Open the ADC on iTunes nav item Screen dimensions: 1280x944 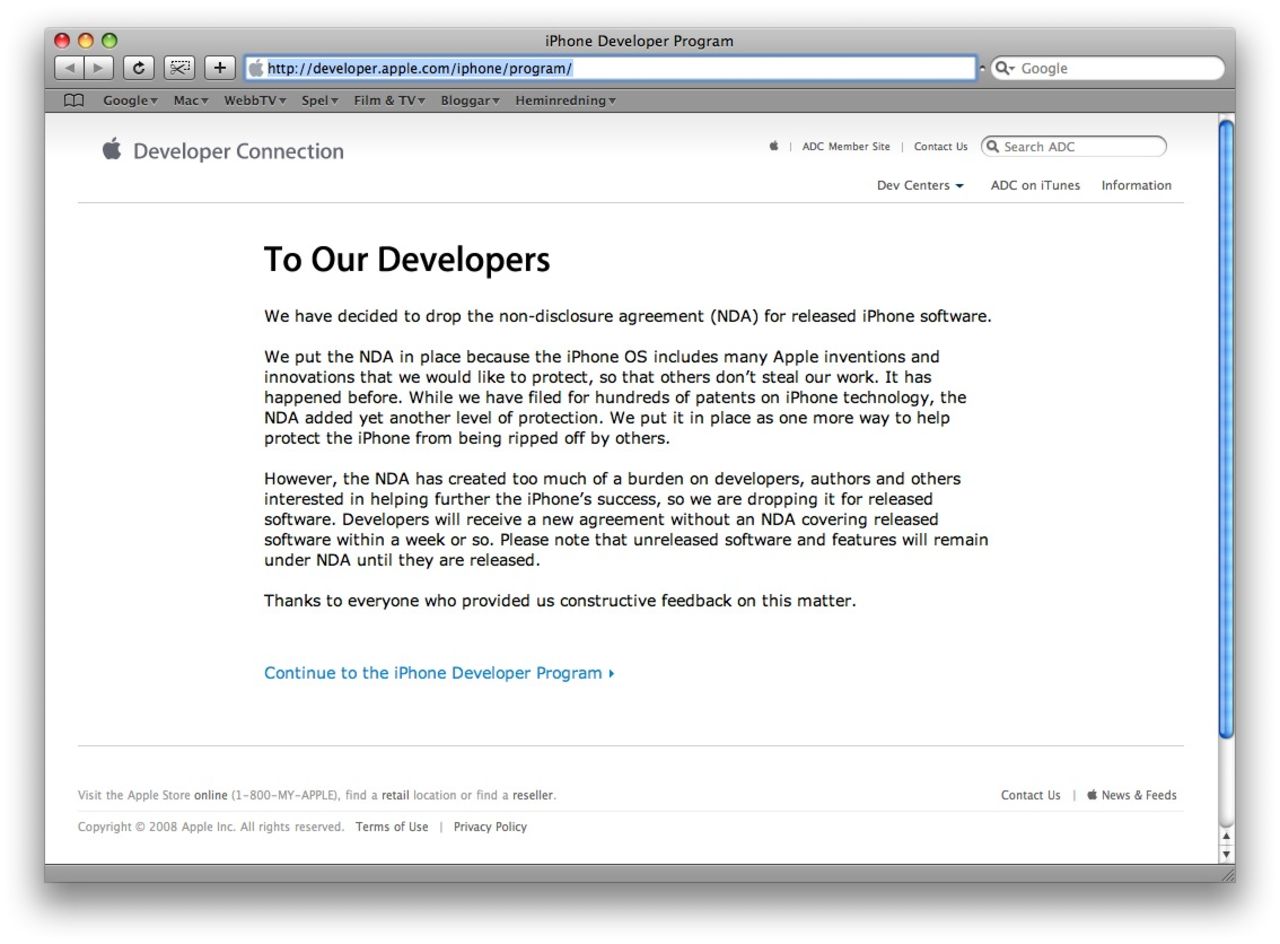click(1035, 185)
